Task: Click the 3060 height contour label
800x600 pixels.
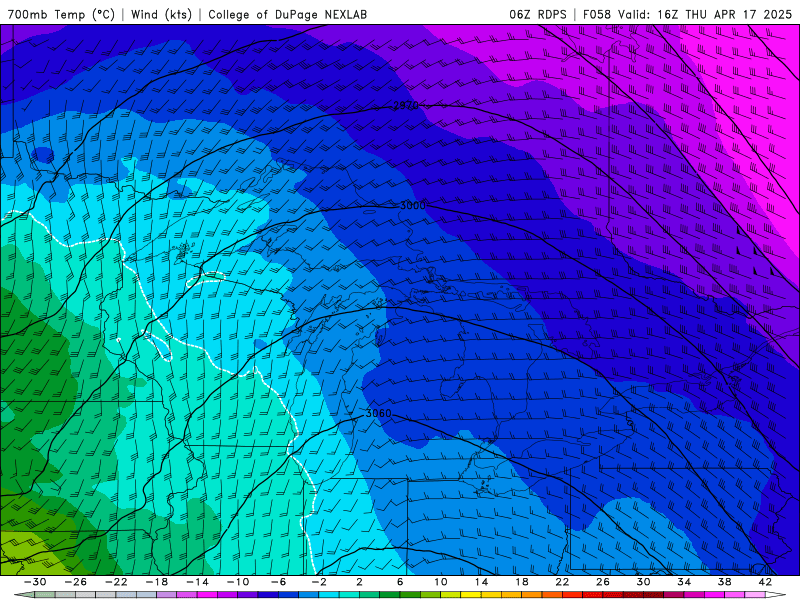Action: click(x=379, y=413)
